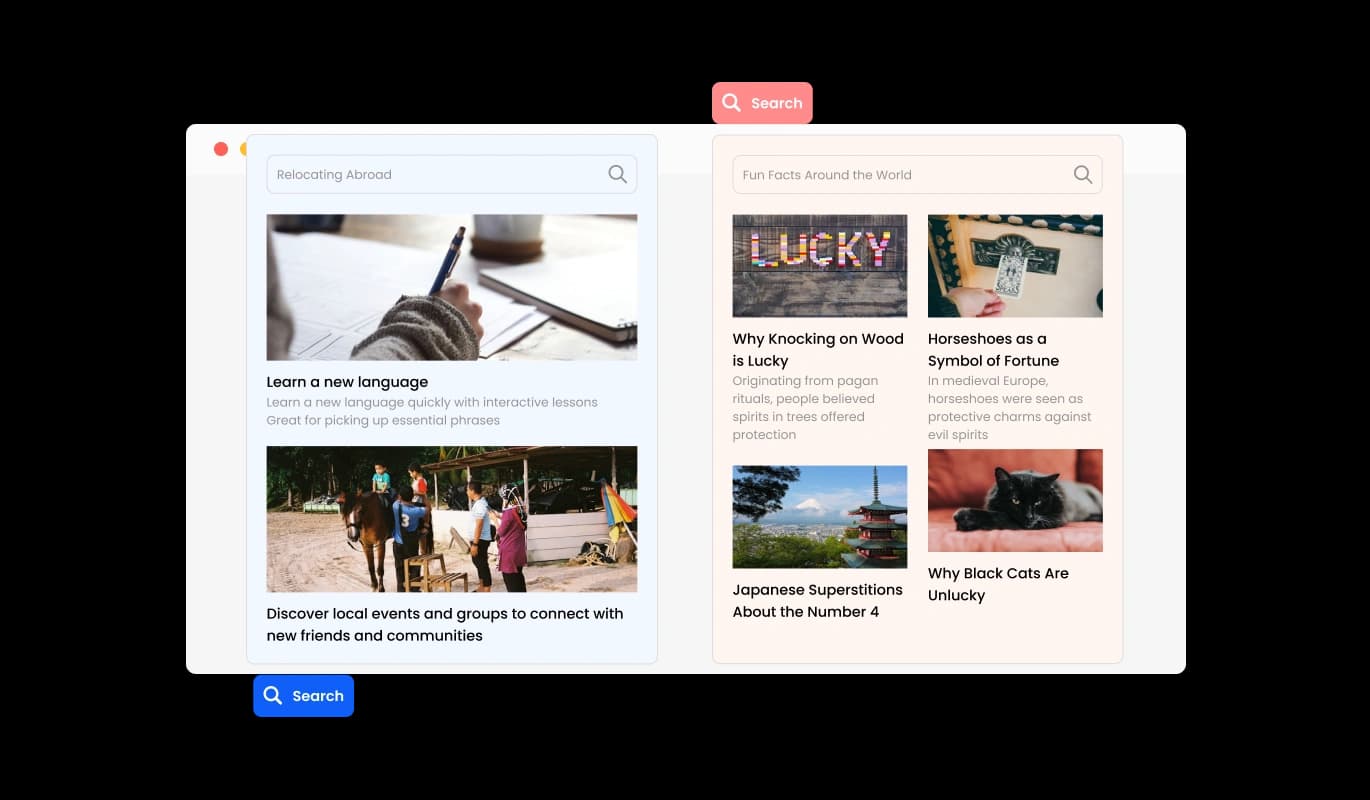Click the colorful LUCKY letters image
Viewport: 1370px width, 800px height.
(x=819, y=265)
